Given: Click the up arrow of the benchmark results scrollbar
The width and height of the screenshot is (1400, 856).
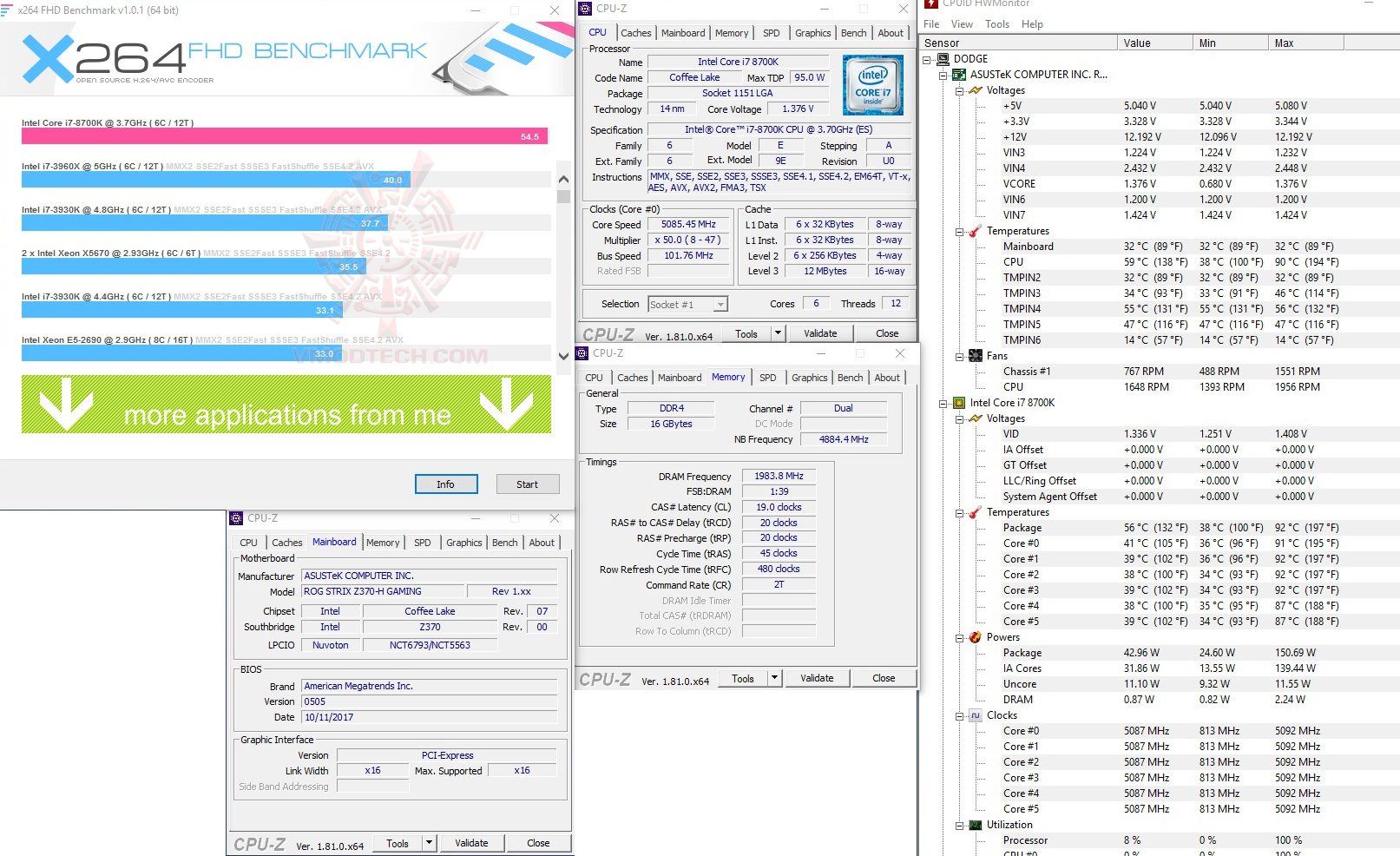Looking at the screenshot, I should coord(564,179).
